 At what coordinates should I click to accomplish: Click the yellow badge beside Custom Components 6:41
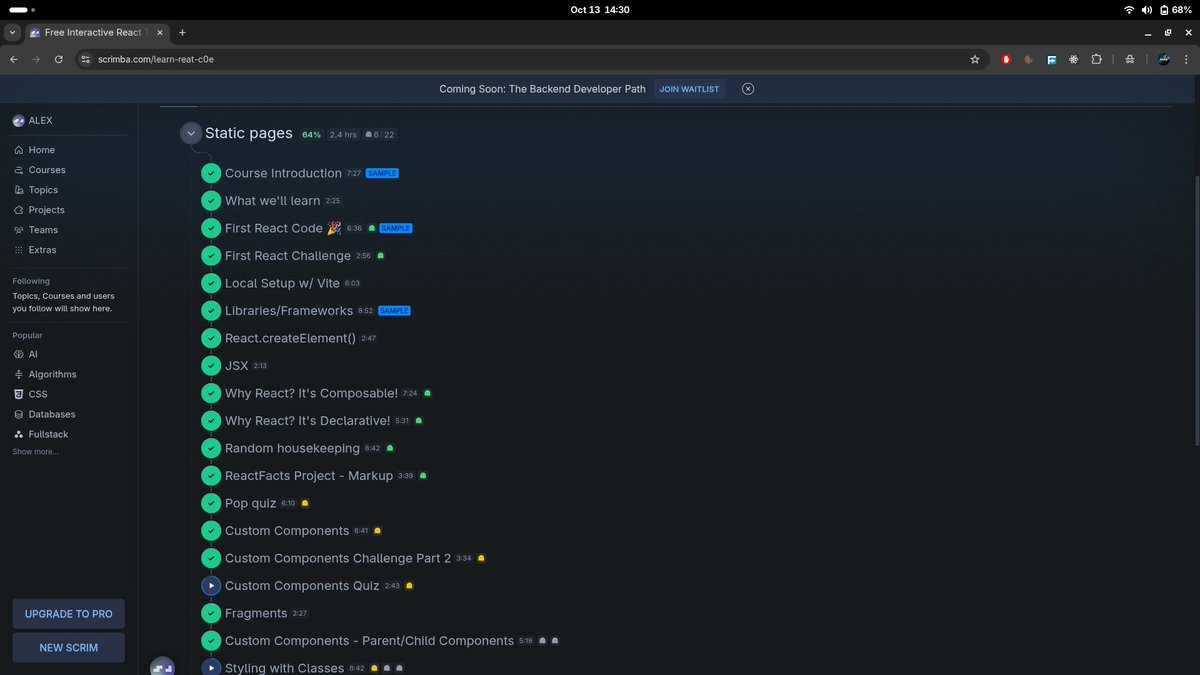click(377, 531)
